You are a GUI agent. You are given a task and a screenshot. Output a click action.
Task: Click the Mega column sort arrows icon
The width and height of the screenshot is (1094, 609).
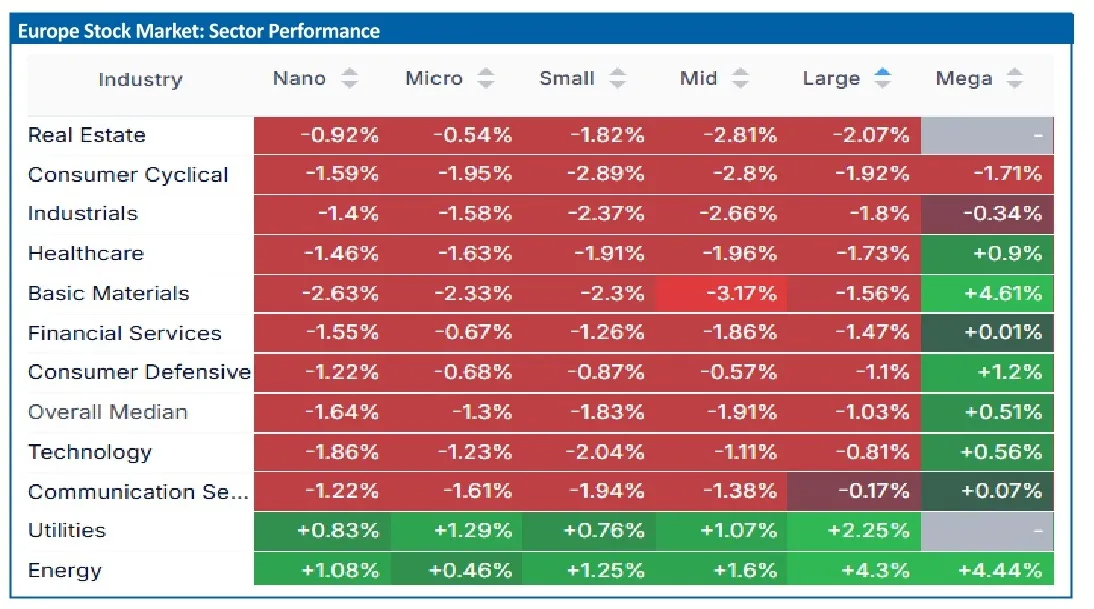point(1015,79)
